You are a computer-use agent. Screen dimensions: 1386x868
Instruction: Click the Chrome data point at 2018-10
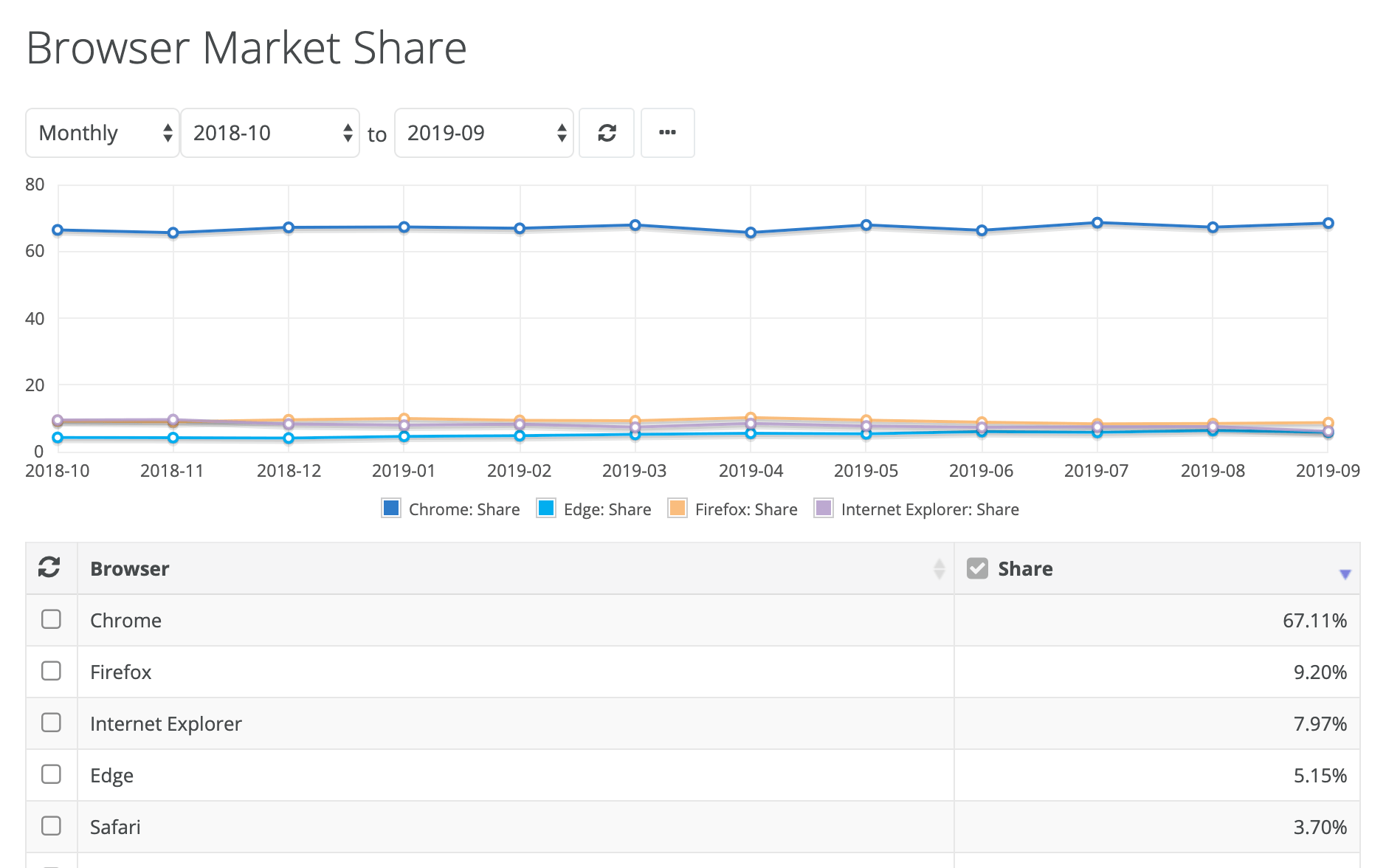(x=58, y=230)
